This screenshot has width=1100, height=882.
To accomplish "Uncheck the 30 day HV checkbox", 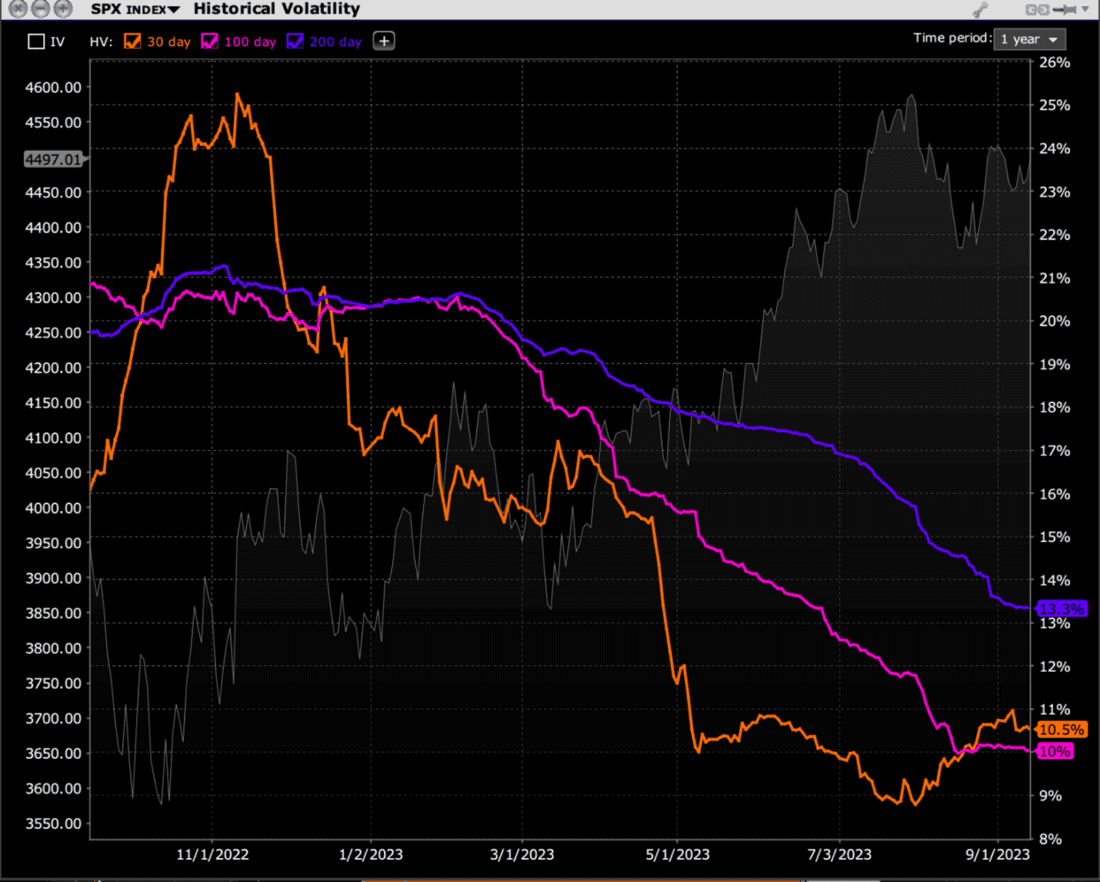I will (132, 42).
